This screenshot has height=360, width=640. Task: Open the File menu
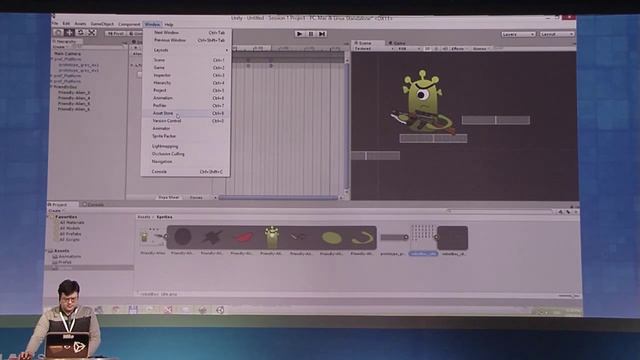click(x=55, y=24)
